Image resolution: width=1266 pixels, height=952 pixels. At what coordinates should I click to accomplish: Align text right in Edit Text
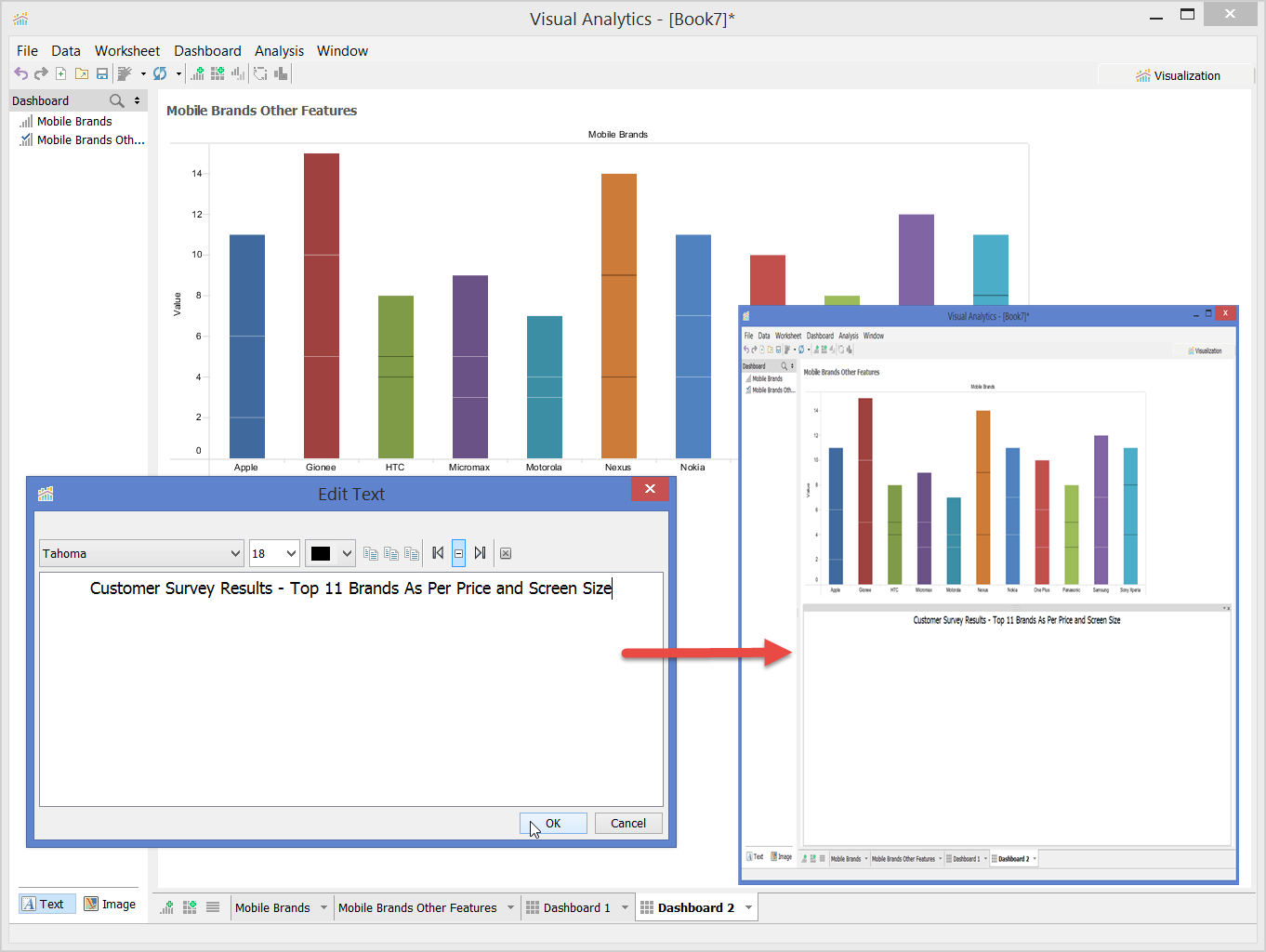pos(480,553)
